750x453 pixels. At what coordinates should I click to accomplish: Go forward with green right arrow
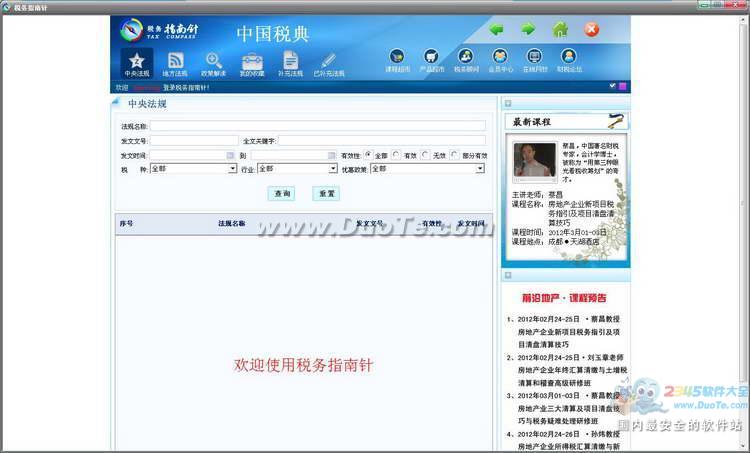tap(528, 29)
